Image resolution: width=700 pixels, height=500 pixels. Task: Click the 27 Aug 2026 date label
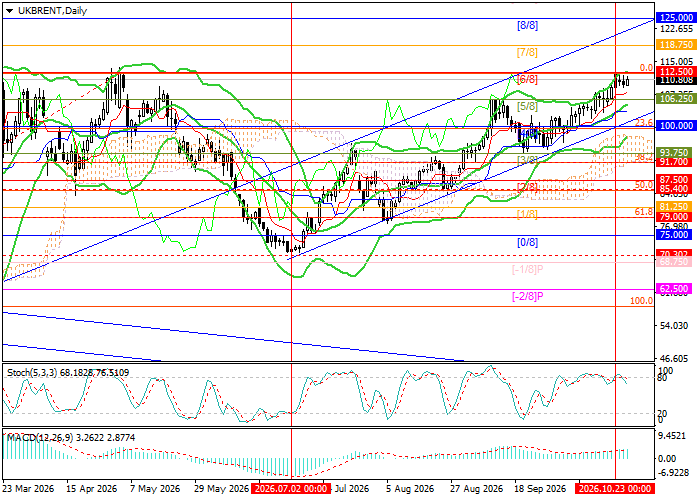click(474, 489)
